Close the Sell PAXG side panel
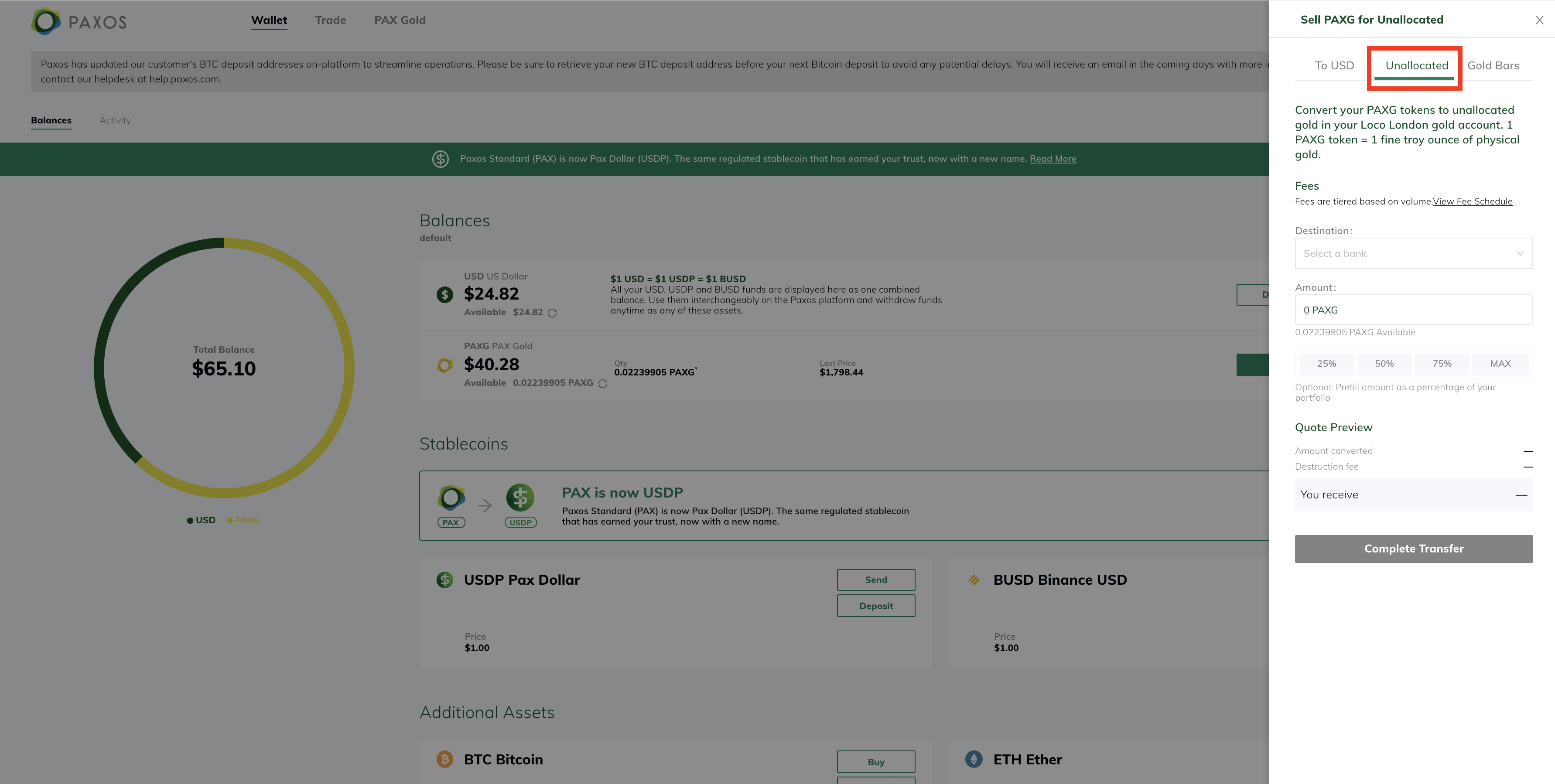Image resolution: width=1555 pixels, height=784 pixels. click(1539, 20)
